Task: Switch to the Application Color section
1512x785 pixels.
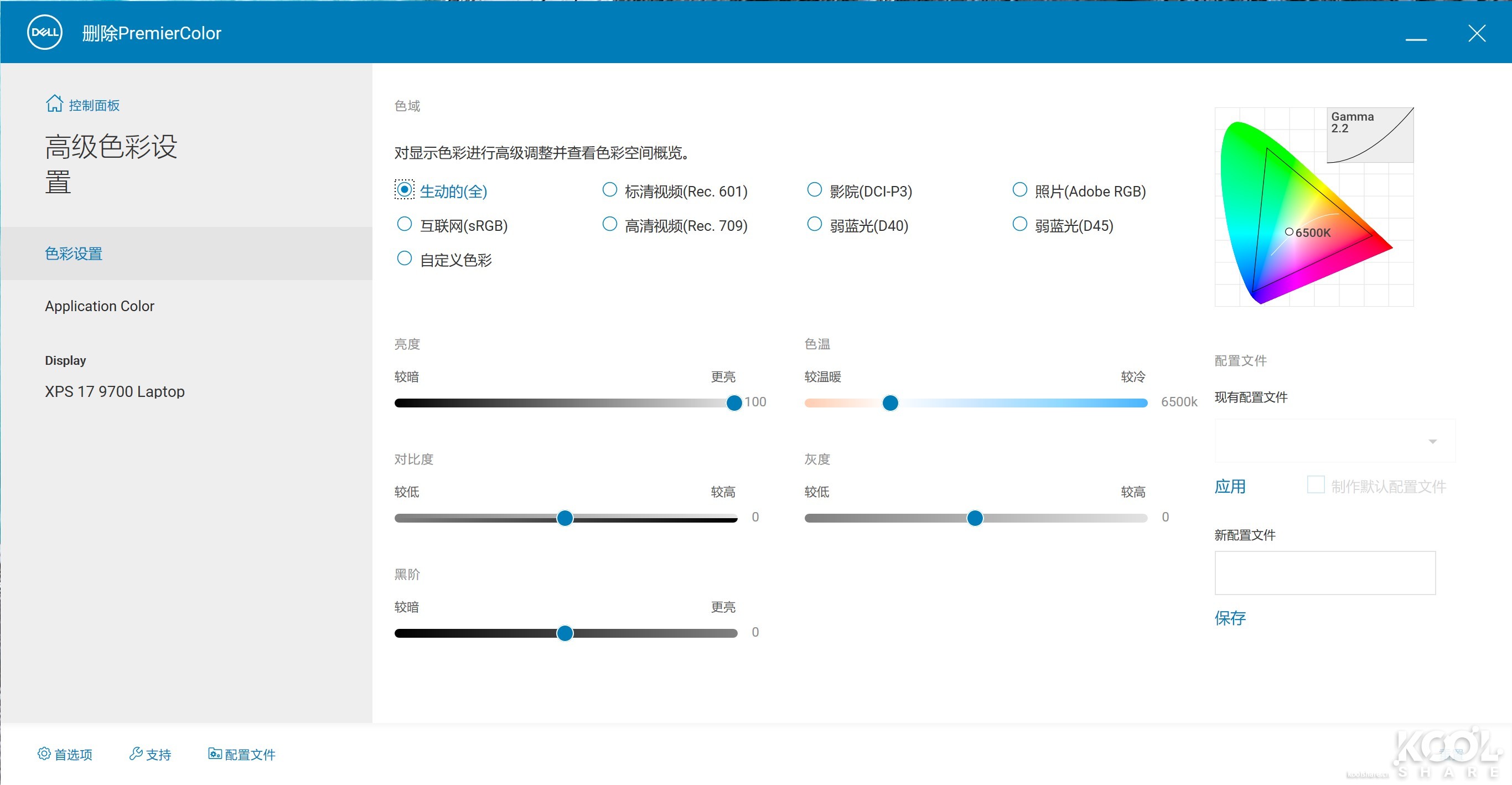Action: pyautogui.click(x=99, y=306)
